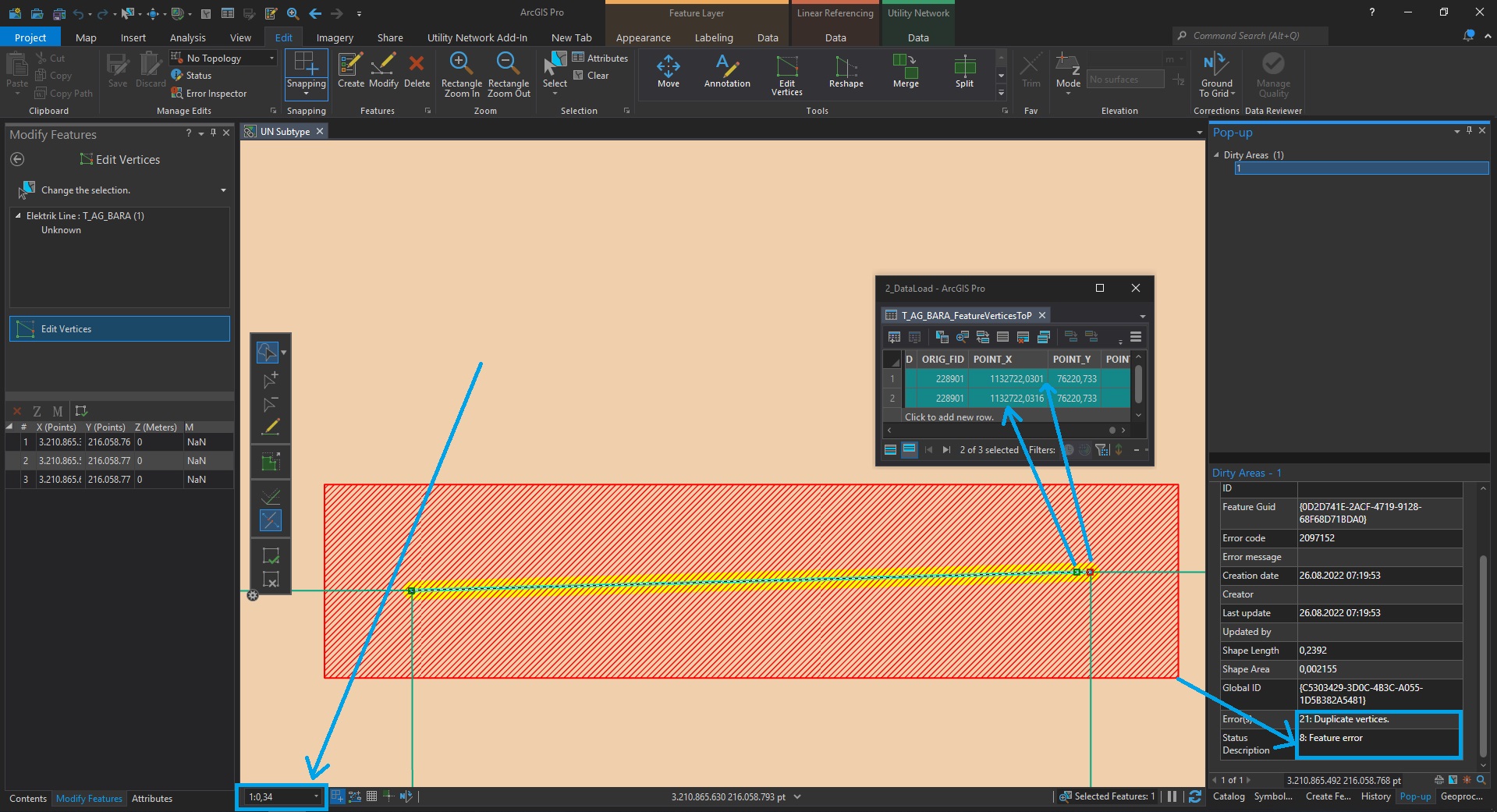
Task: Click the Command Search box
Action: point(1250,36)
